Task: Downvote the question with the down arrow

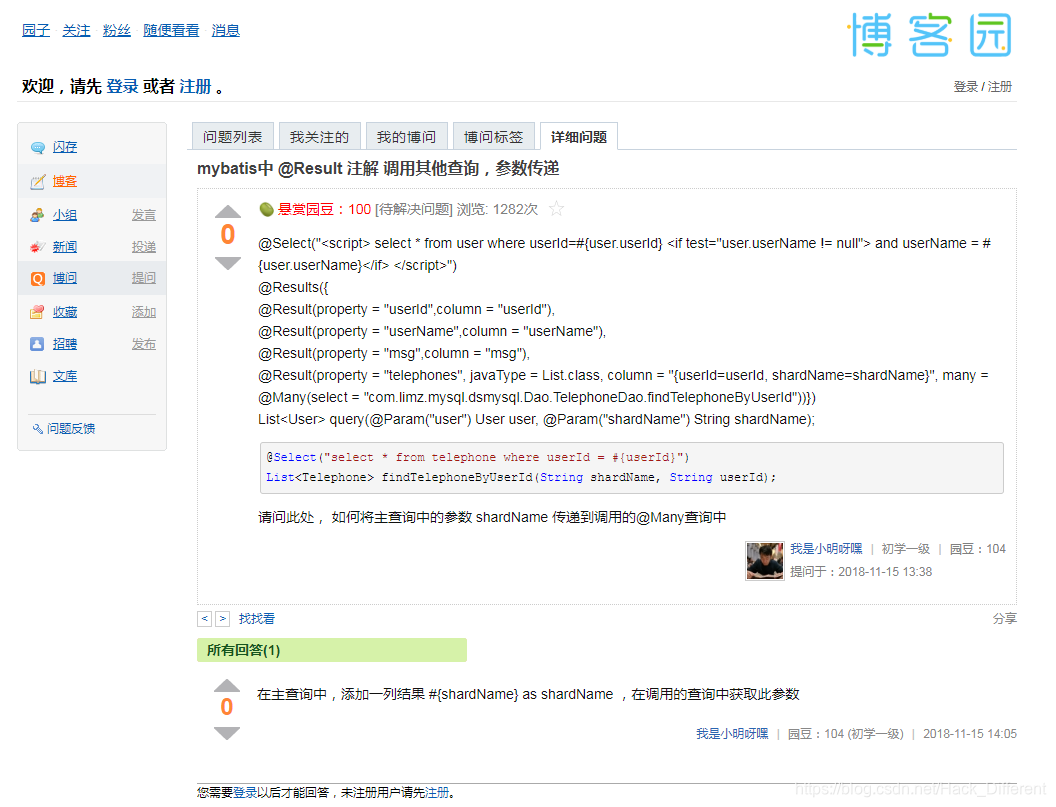Action: pyautogui.click(x=228, y=263)
